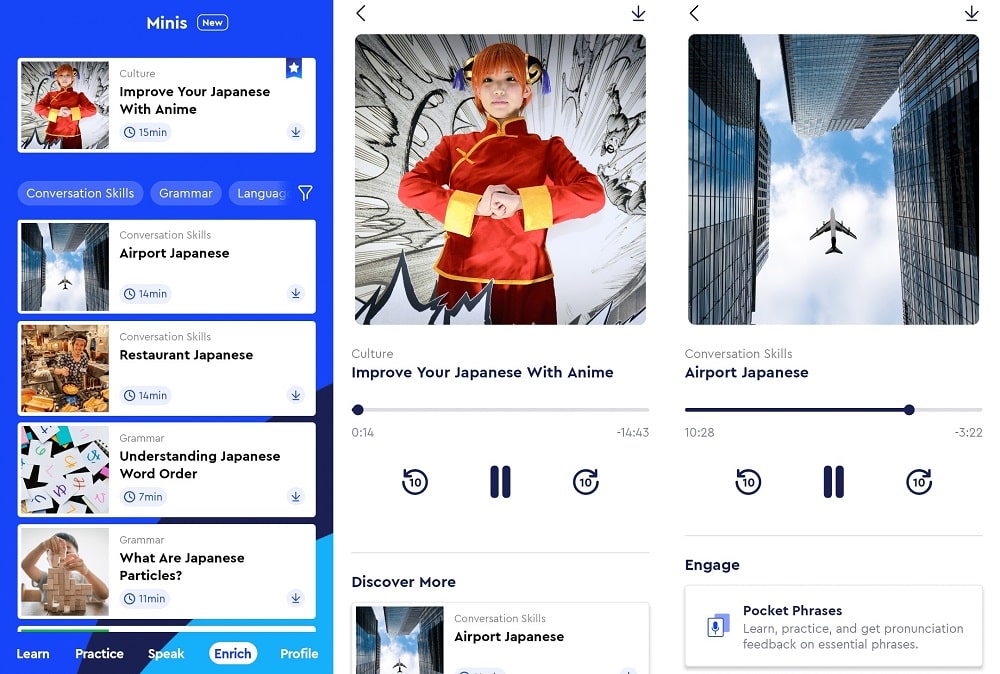
Task: Click the Restaurant Japanese thumbnail image
Action: (65, 369)
